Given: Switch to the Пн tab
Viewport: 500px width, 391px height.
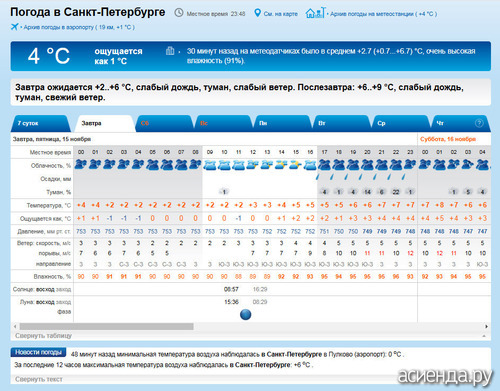Looking at the screenshot, I should [282, 123].
